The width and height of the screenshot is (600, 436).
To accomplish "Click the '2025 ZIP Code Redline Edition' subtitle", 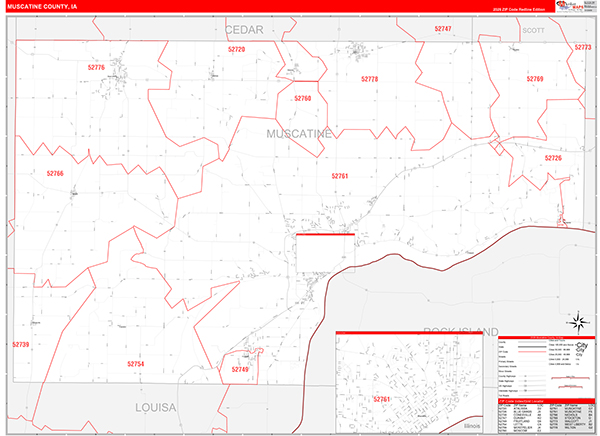I will point(518,10).
